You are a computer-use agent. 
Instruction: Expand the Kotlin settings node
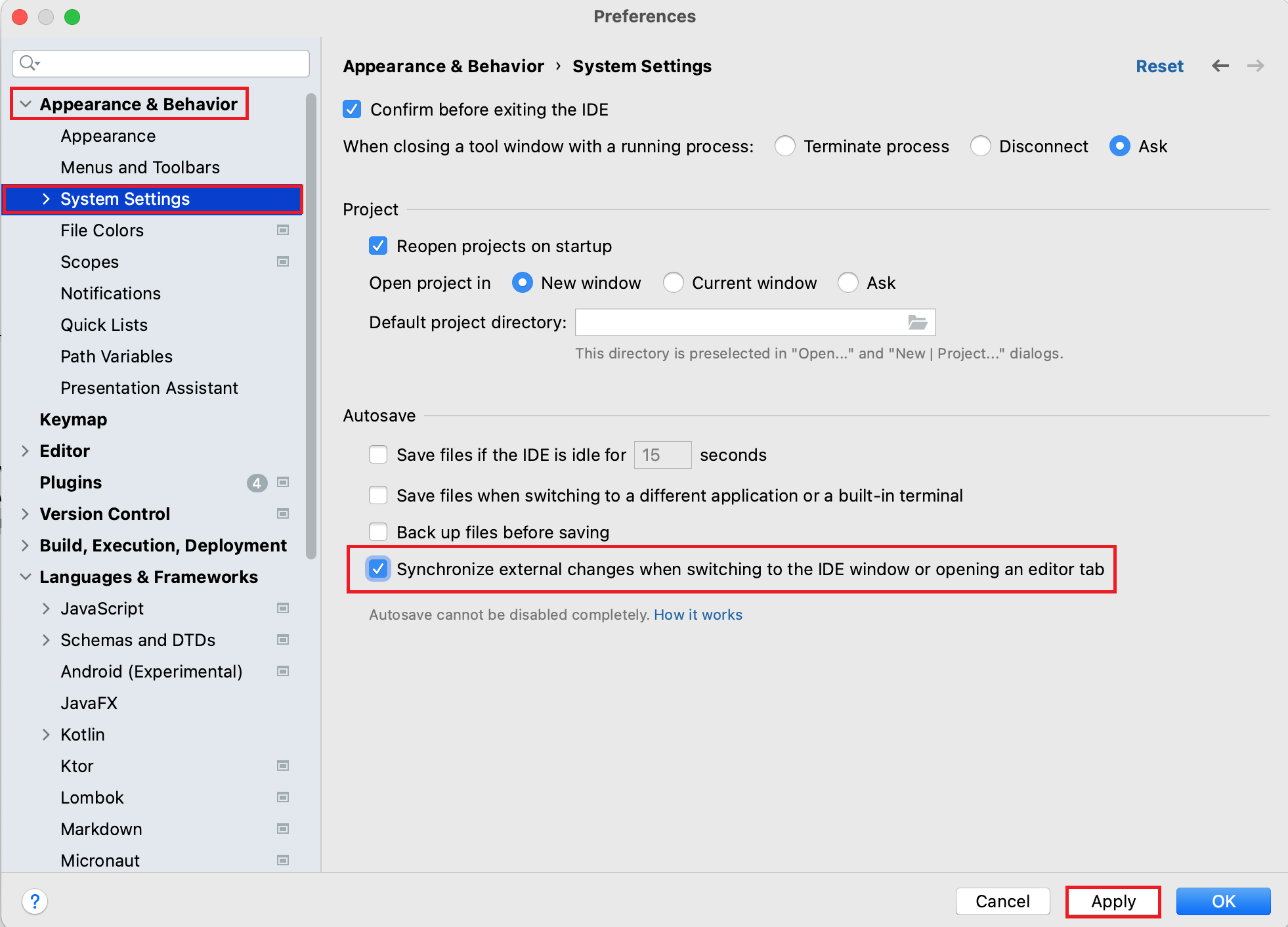click(x=46, y=735)
